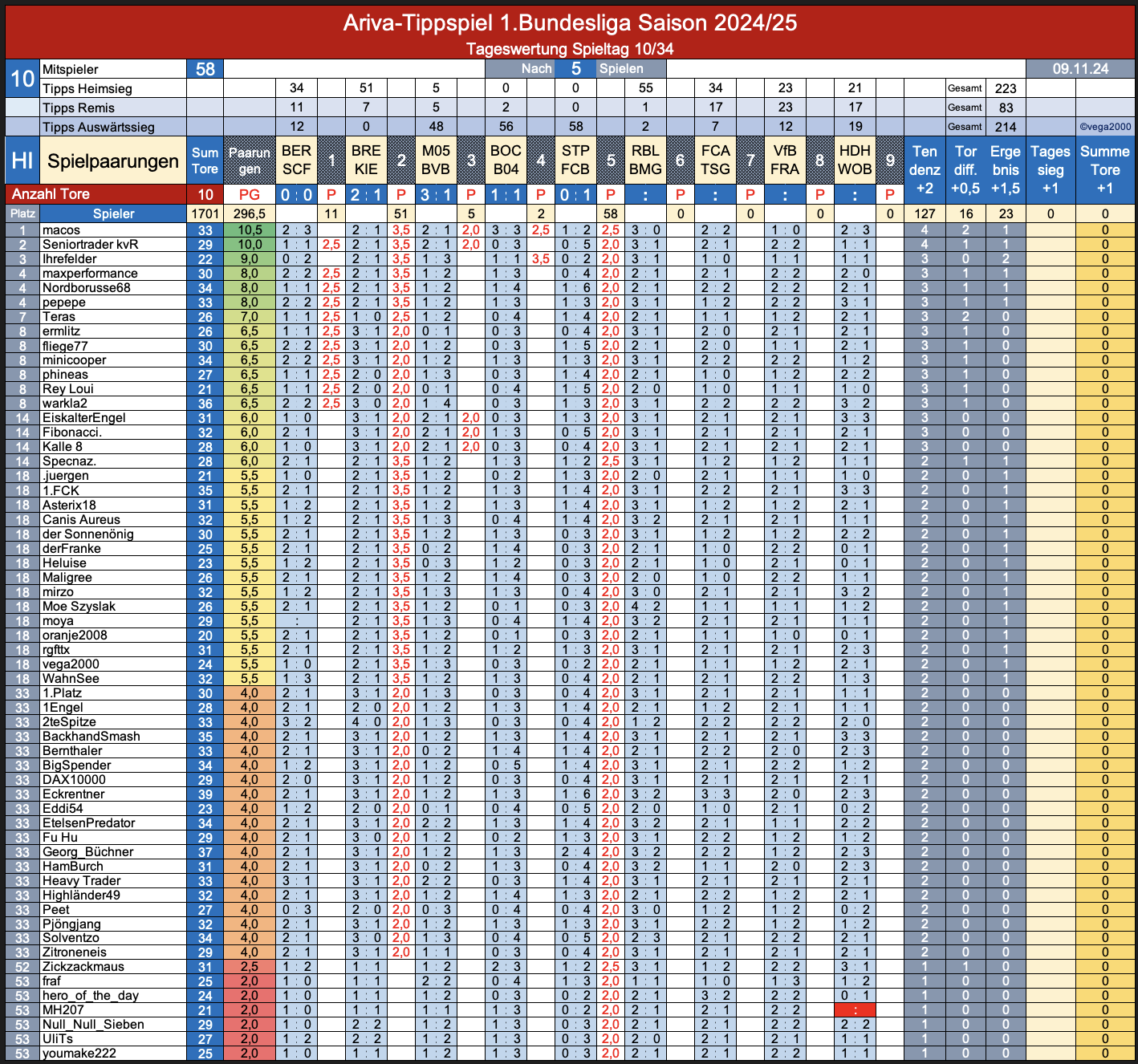Select player name der Sonnenönig

pyautogui.click(x=88, y=534)
